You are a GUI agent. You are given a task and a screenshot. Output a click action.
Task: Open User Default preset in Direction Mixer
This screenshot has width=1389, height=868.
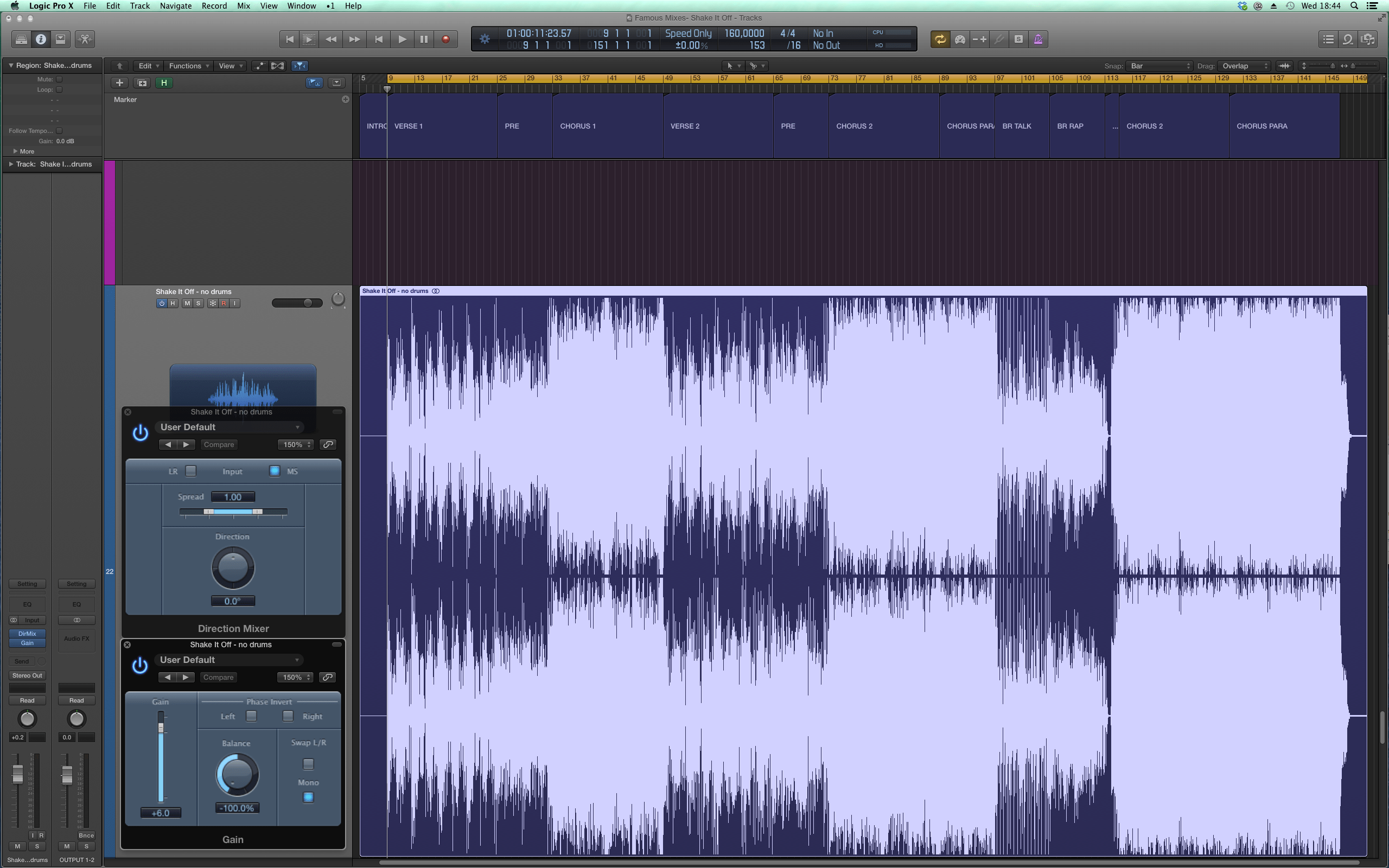click(x=229, y=427)
